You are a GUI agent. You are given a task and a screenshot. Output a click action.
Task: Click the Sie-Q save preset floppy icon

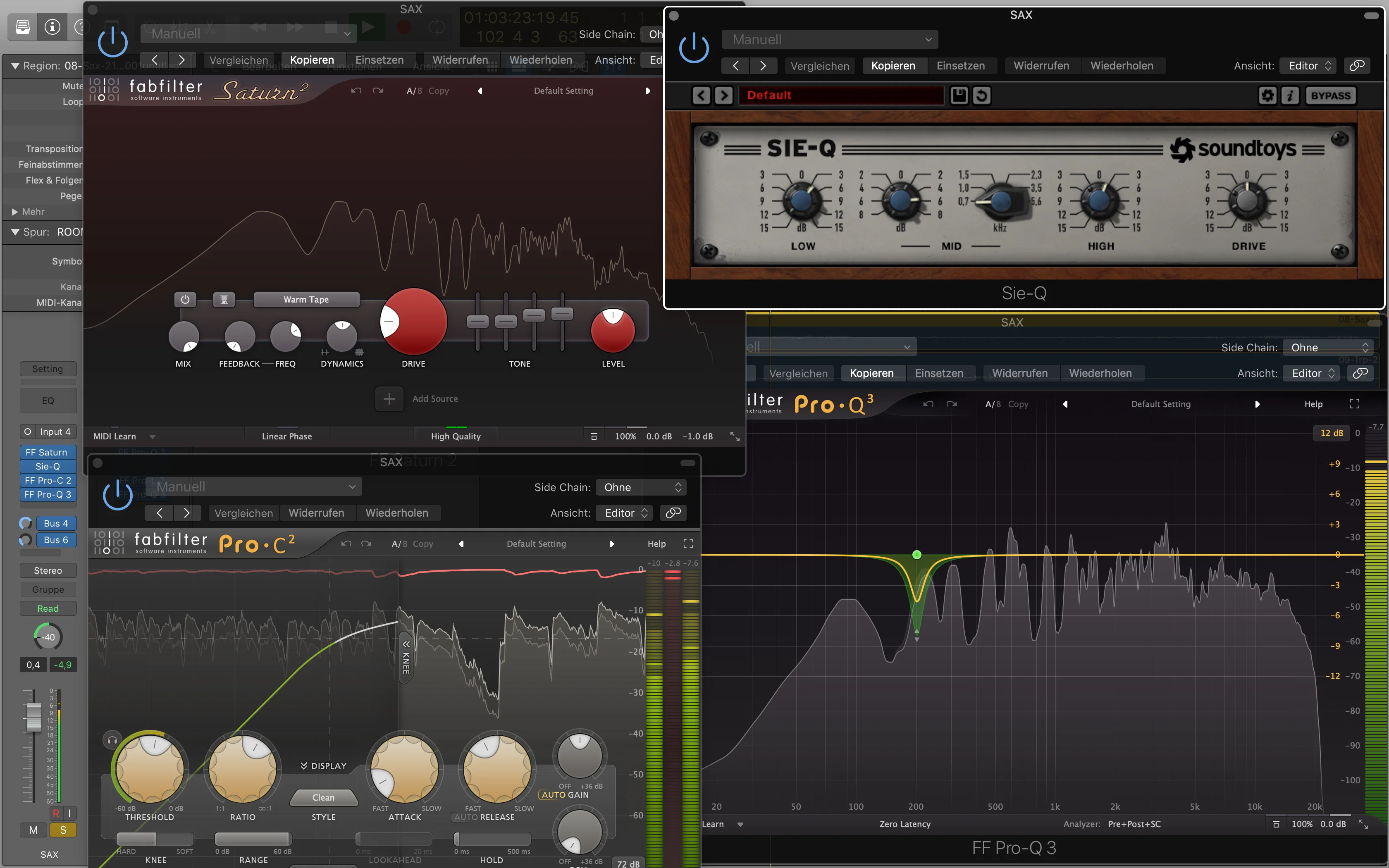[959, 95]
